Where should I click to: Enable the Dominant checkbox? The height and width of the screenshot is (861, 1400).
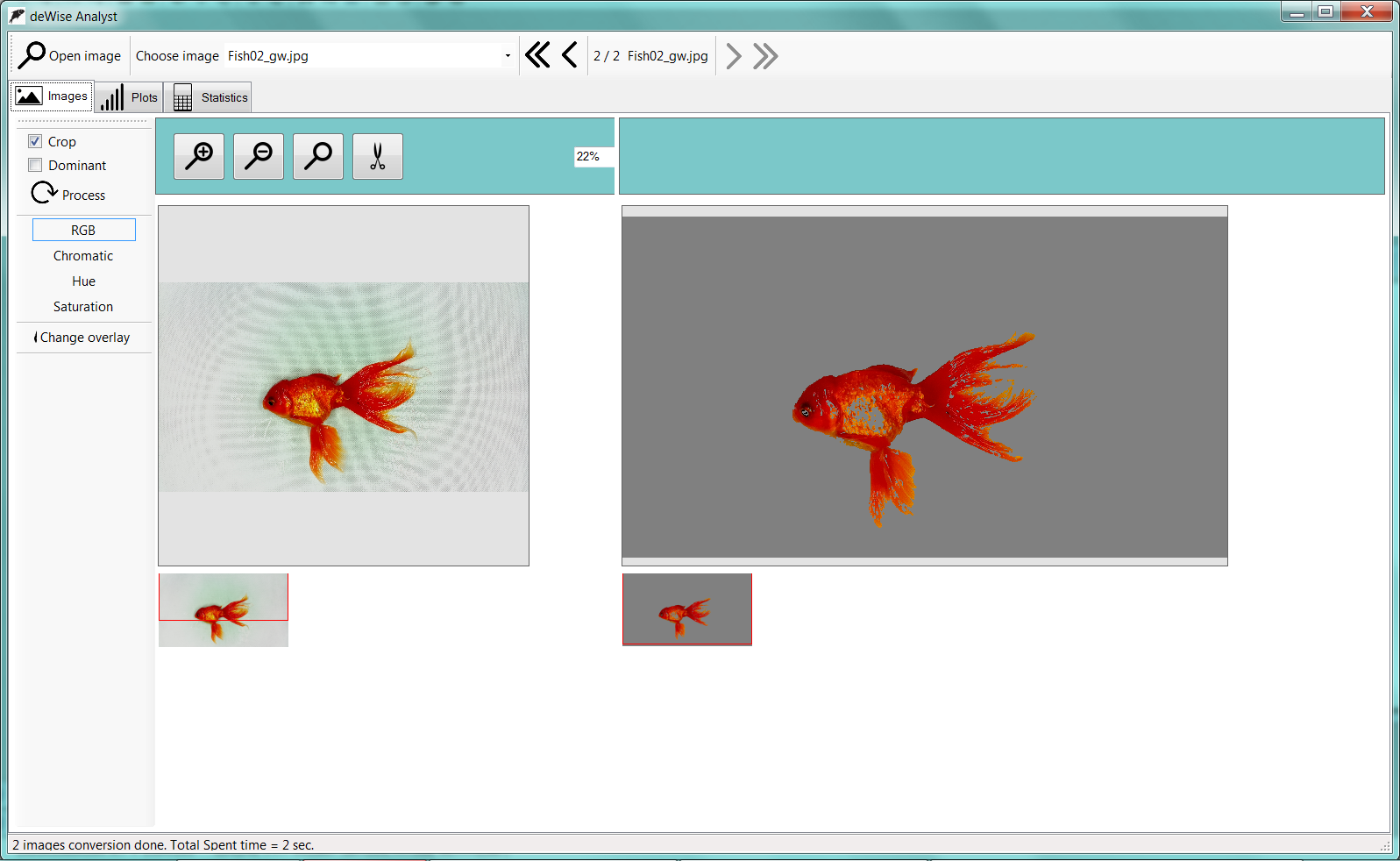35,165
